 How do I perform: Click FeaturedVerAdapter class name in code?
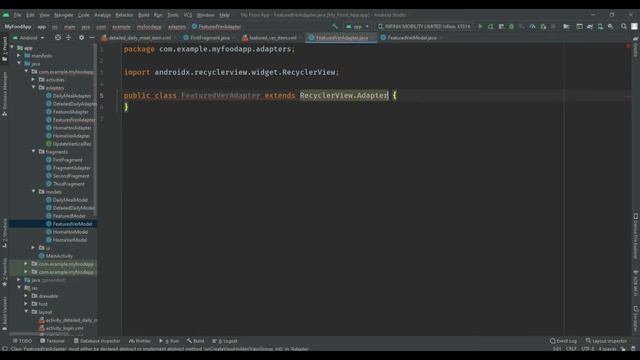tap(220, 95)
